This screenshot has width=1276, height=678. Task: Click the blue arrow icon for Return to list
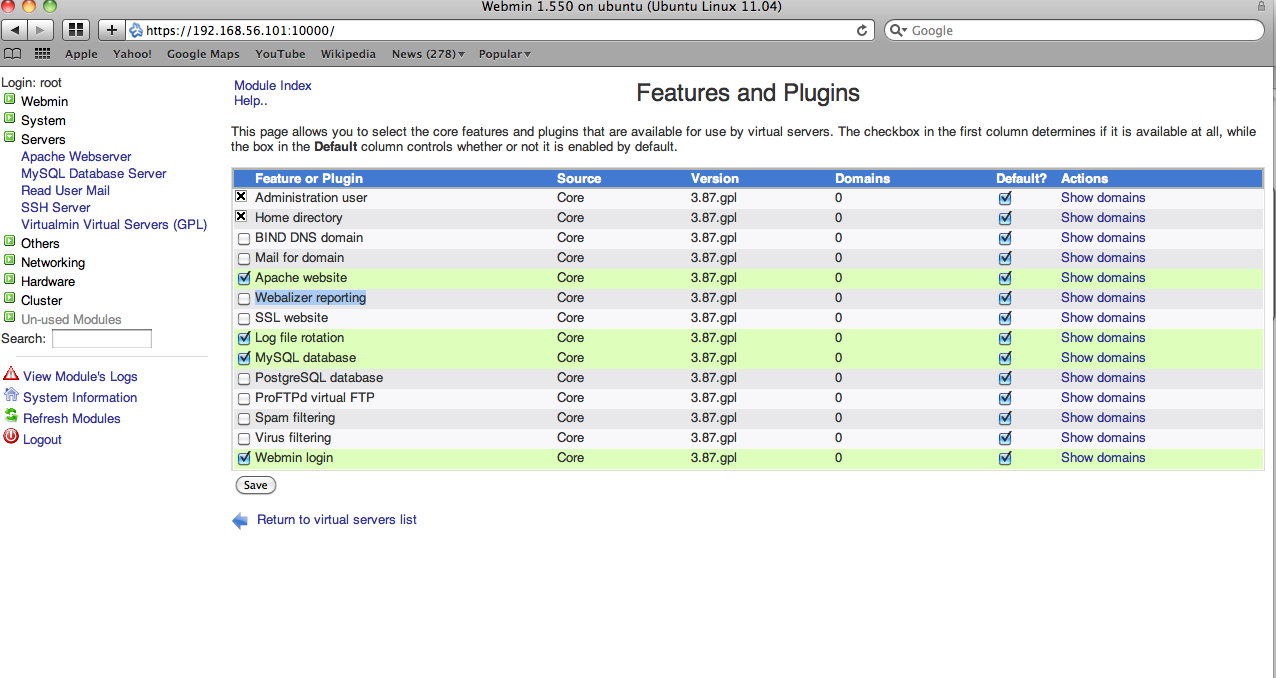(x=240, y=520)
